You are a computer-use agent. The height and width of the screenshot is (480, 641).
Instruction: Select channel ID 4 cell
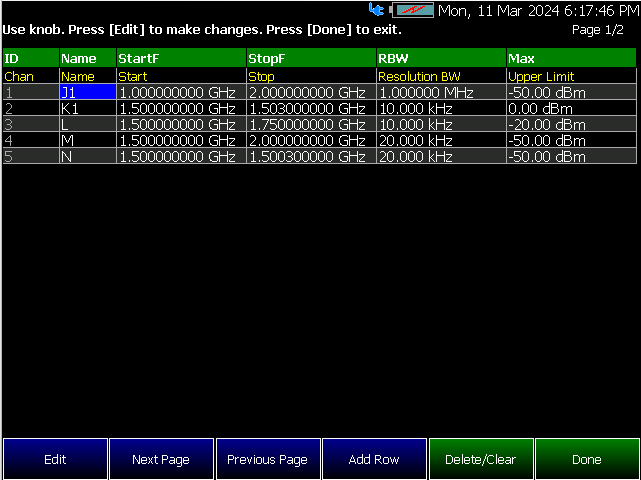pos(31,140)
